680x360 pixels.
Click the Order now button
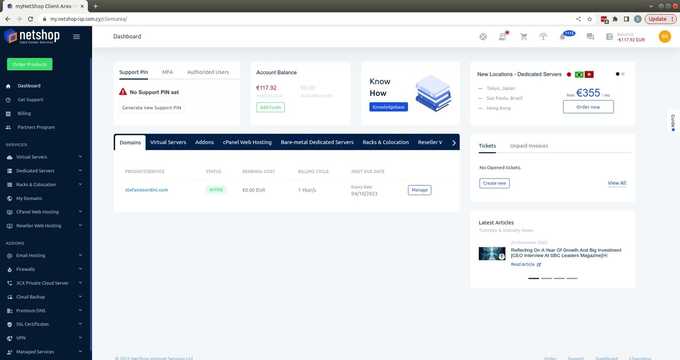(588, 107)
